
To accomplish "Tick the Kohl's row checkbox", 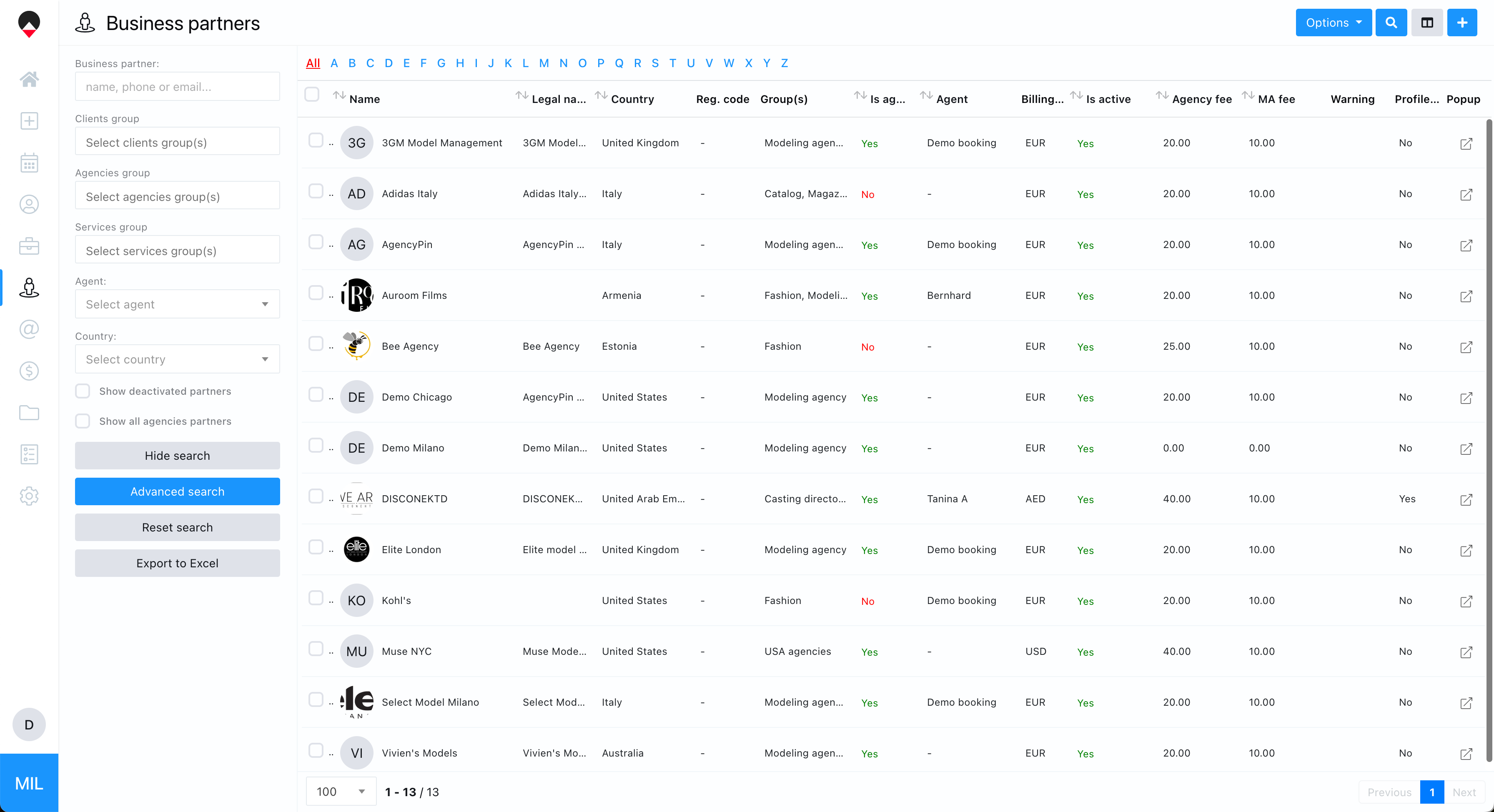I will point(316,598).
